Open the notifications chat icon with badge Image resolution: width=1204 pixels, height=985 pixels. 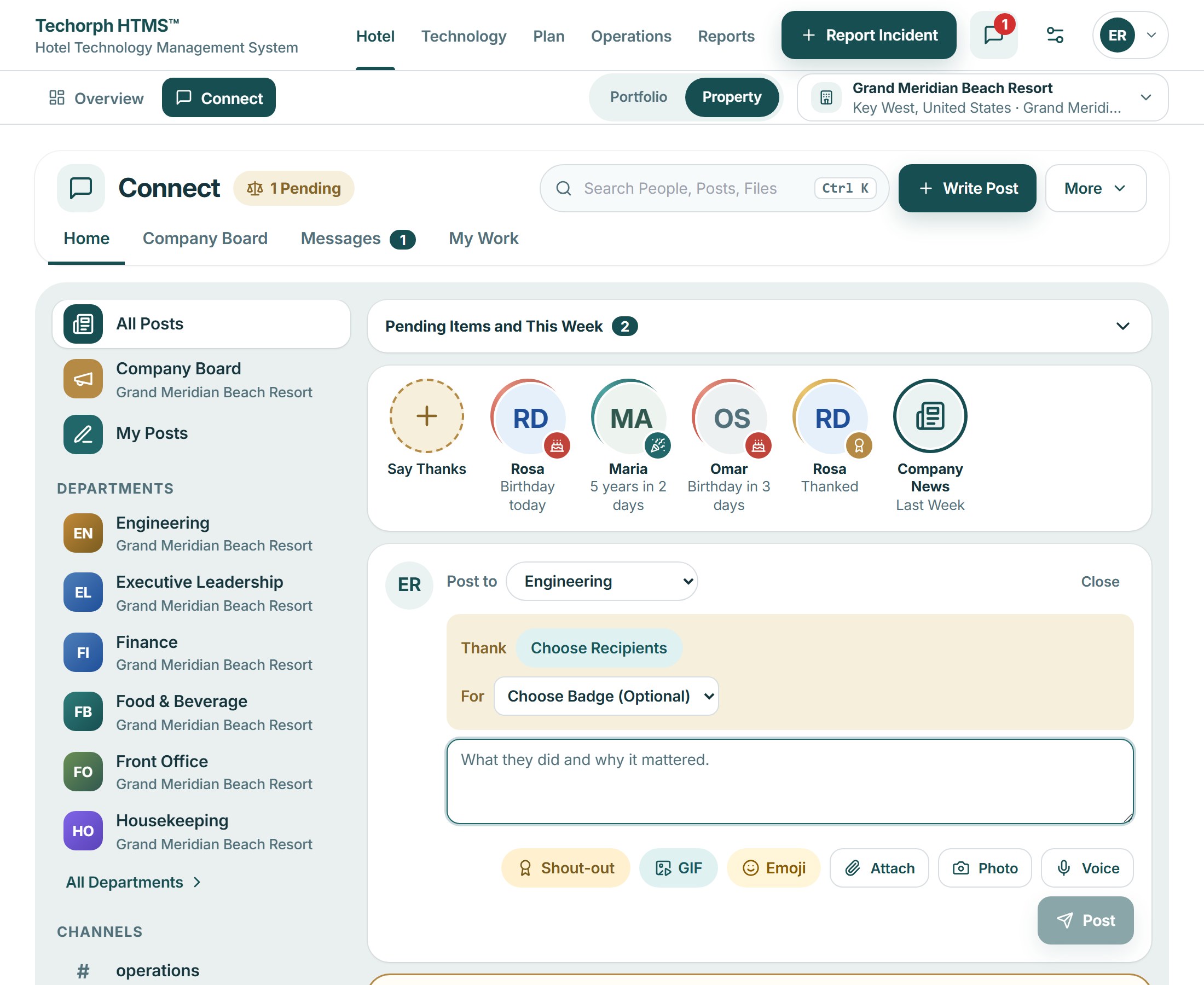pyautogui.click(x=993, y=35)
